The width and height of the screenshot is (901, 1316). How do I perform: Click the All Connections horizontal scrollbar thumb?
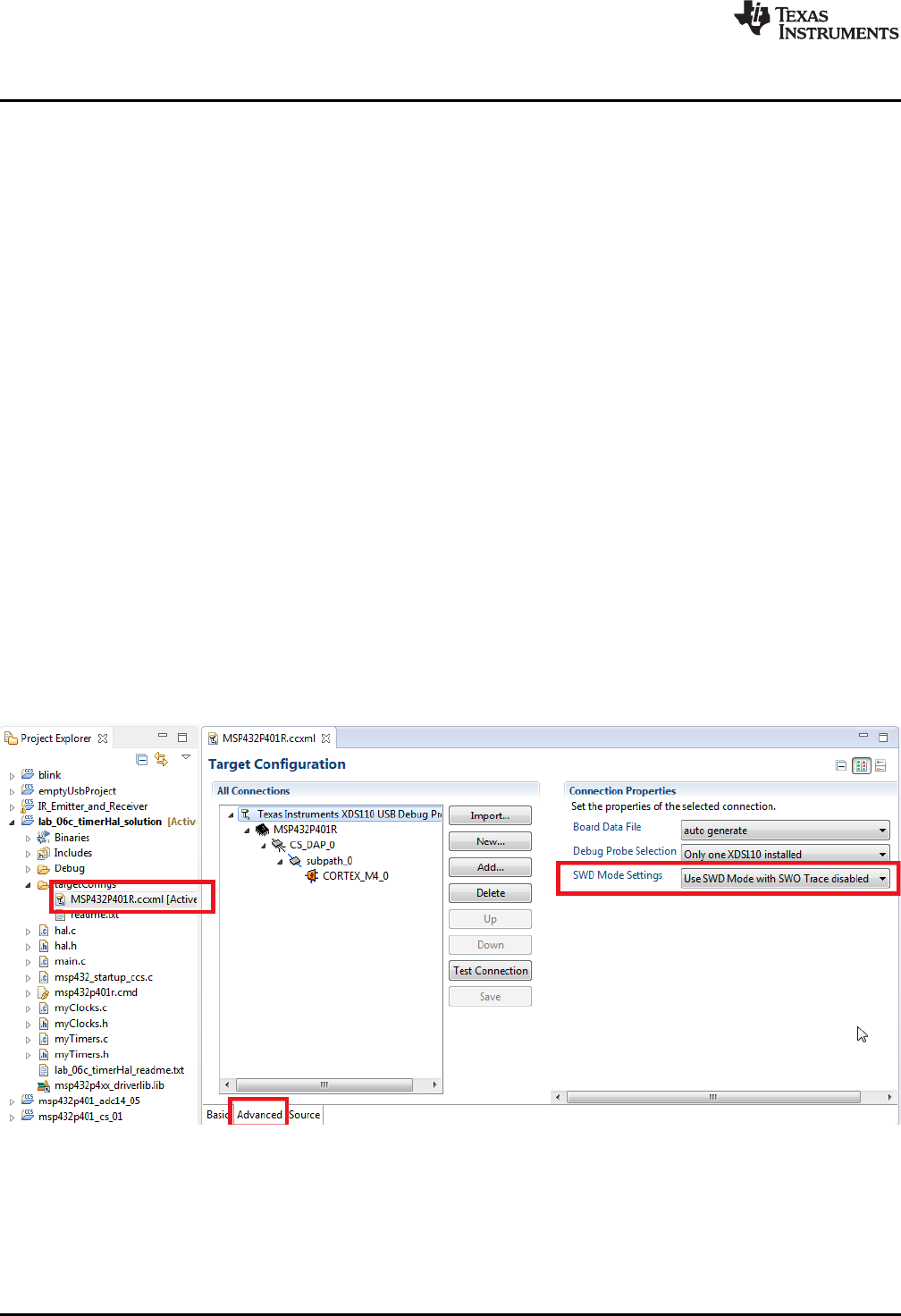[324, 1084]
